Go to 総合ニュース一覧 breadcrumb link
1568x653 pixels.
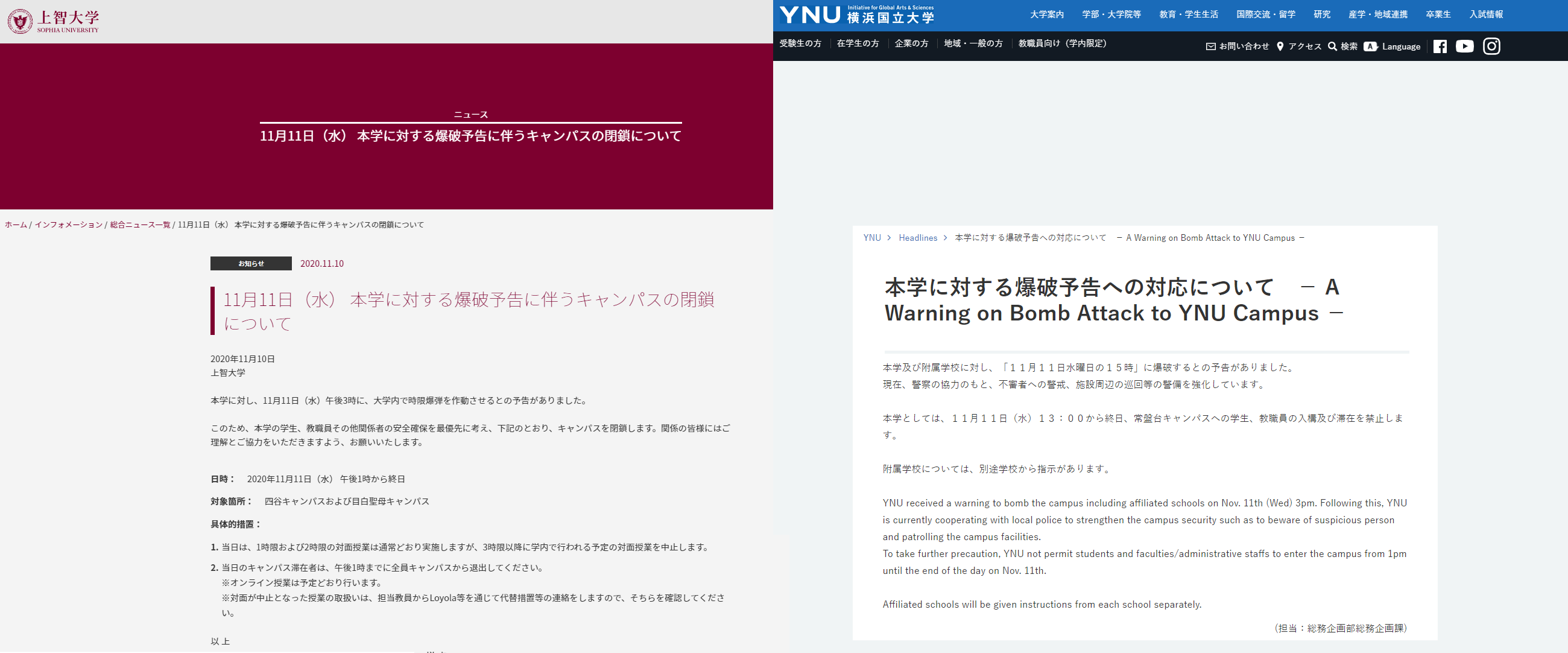click(x=140, y=225)
